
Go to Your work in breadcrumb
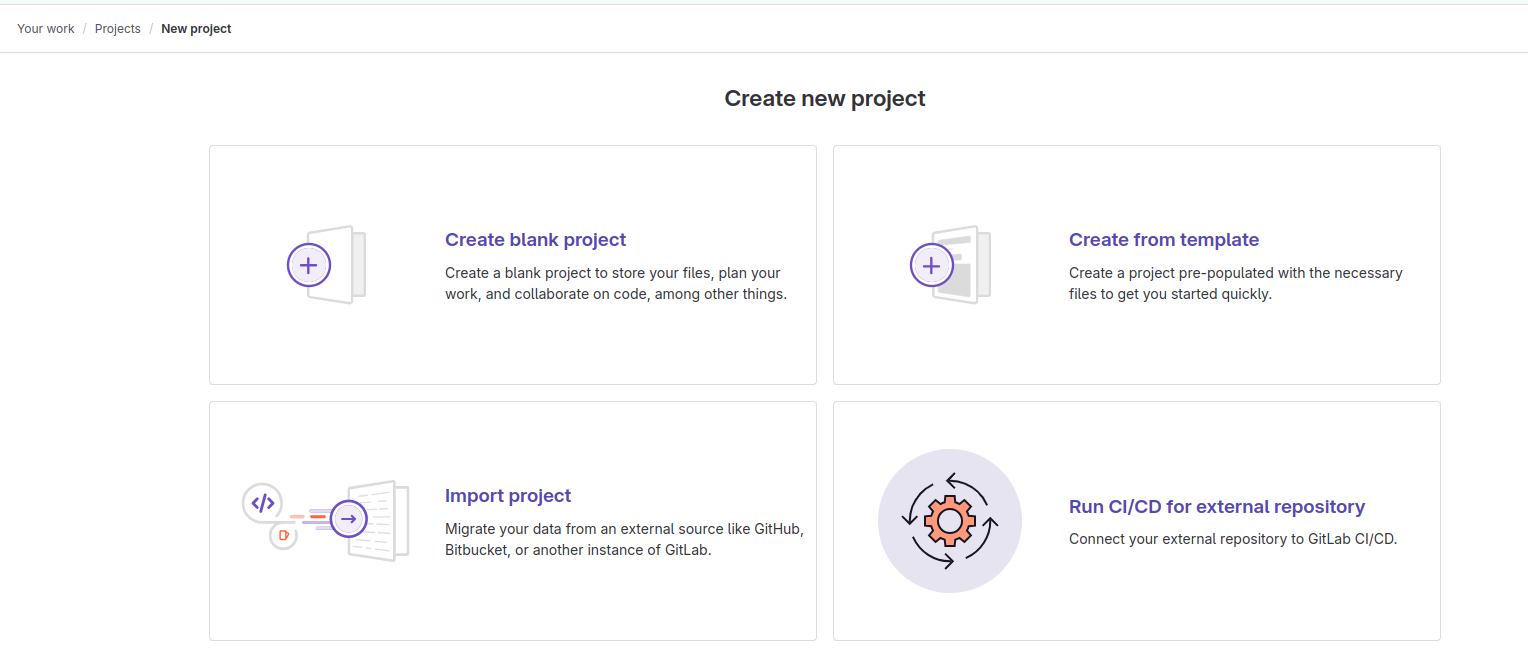(x=46, y=29)
